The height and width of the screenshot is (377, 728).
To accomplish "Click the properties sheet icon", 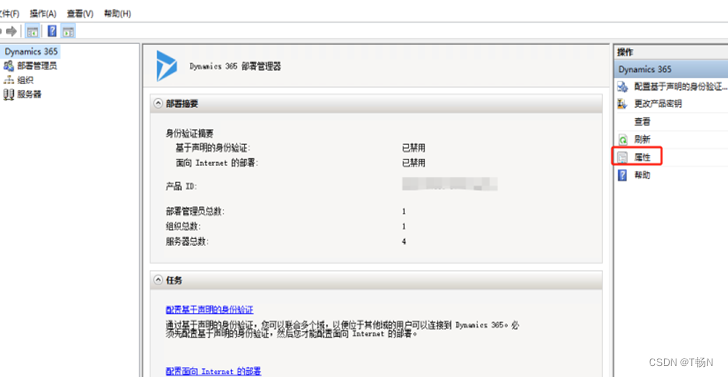I will tap(623, 157).
